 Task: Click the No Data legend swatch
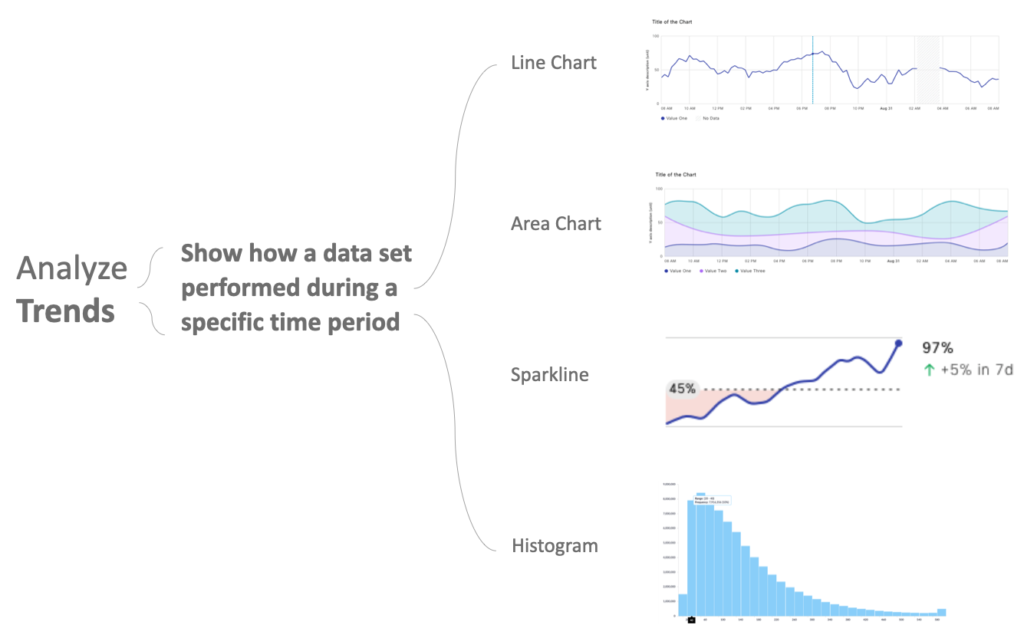[698, 118]
